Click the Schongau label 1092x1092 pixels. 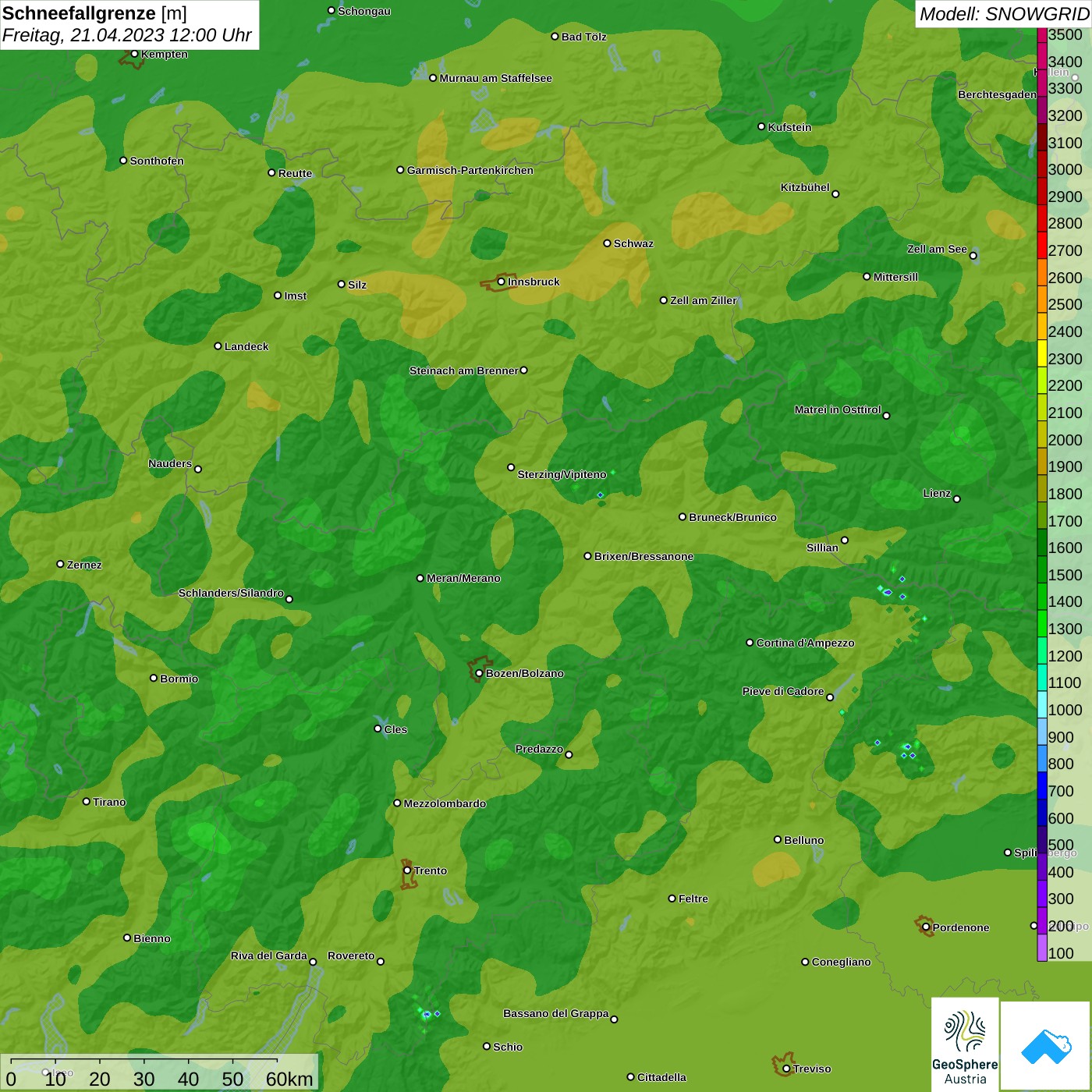[x=363, y=11]
